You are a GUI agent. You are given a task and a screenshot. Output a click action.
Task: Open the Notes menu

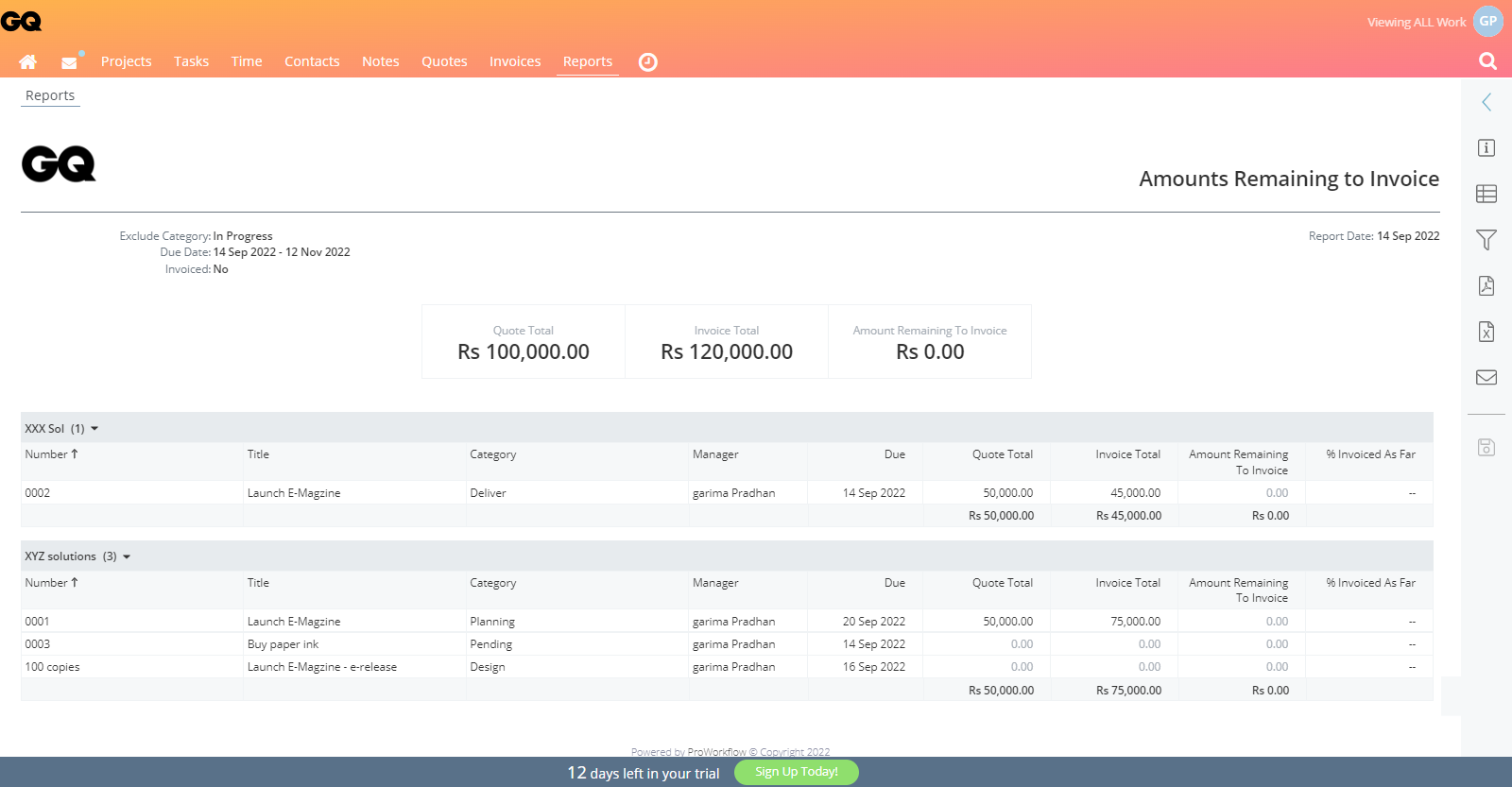[x=381, y=61]
